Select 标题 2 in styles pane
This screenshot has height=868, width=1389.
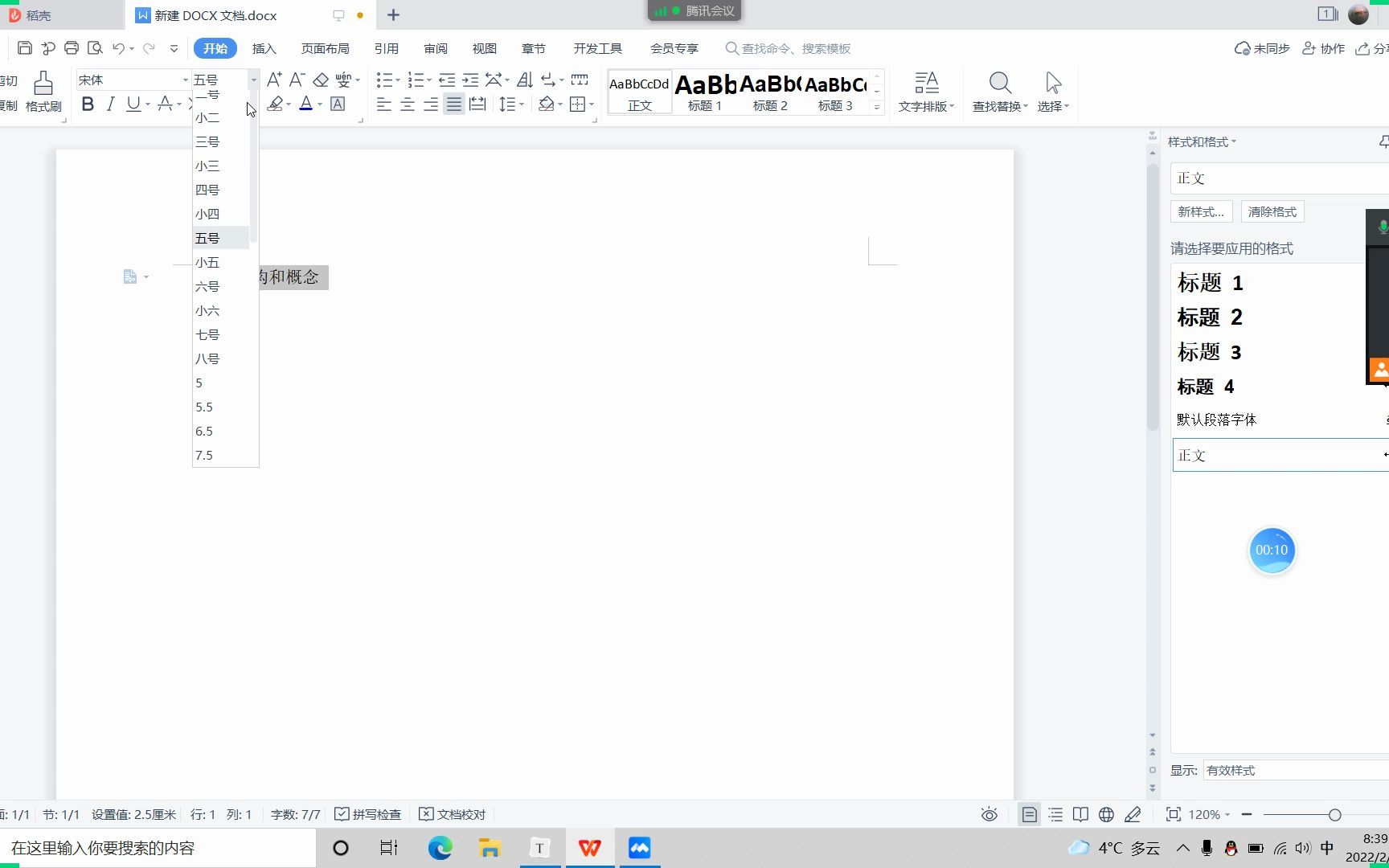tap(1210, 317)
